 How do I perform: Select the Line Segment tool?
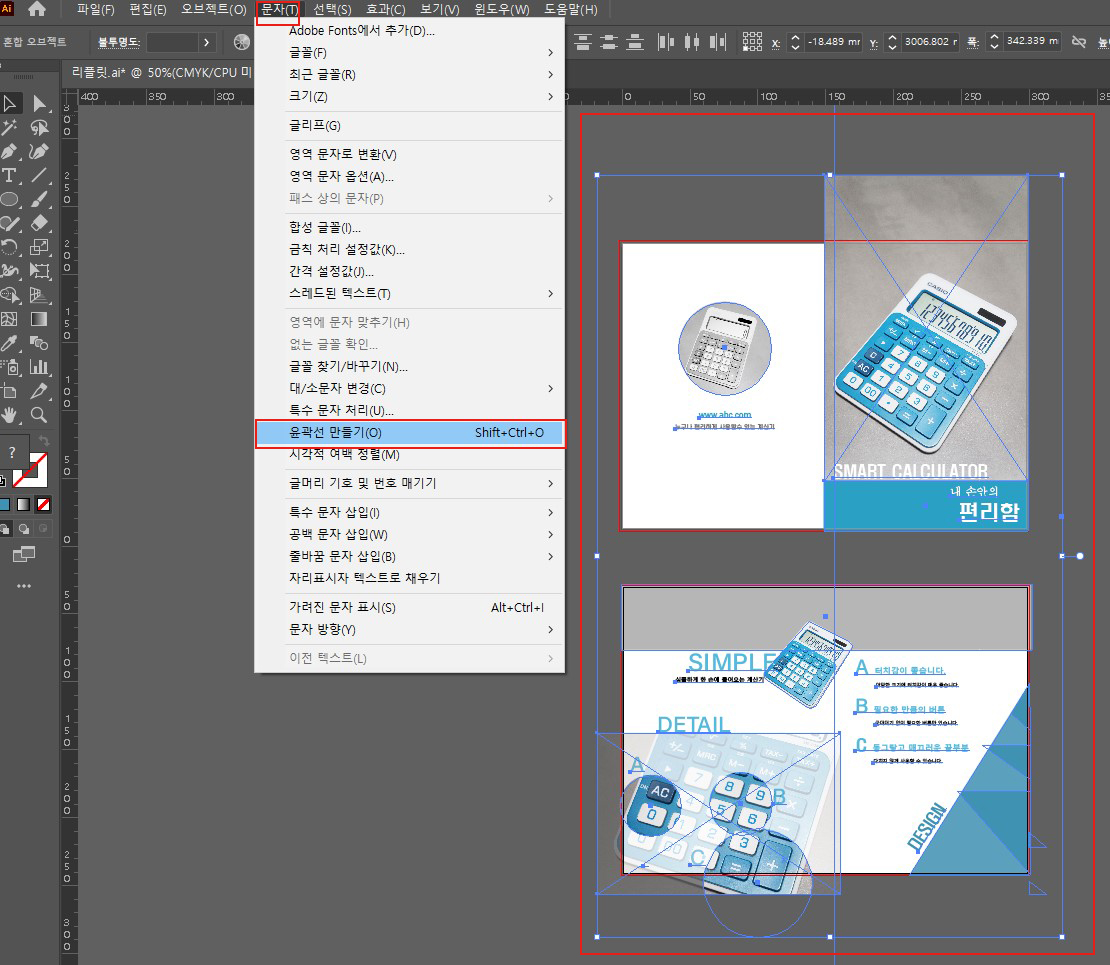(40, 176)
